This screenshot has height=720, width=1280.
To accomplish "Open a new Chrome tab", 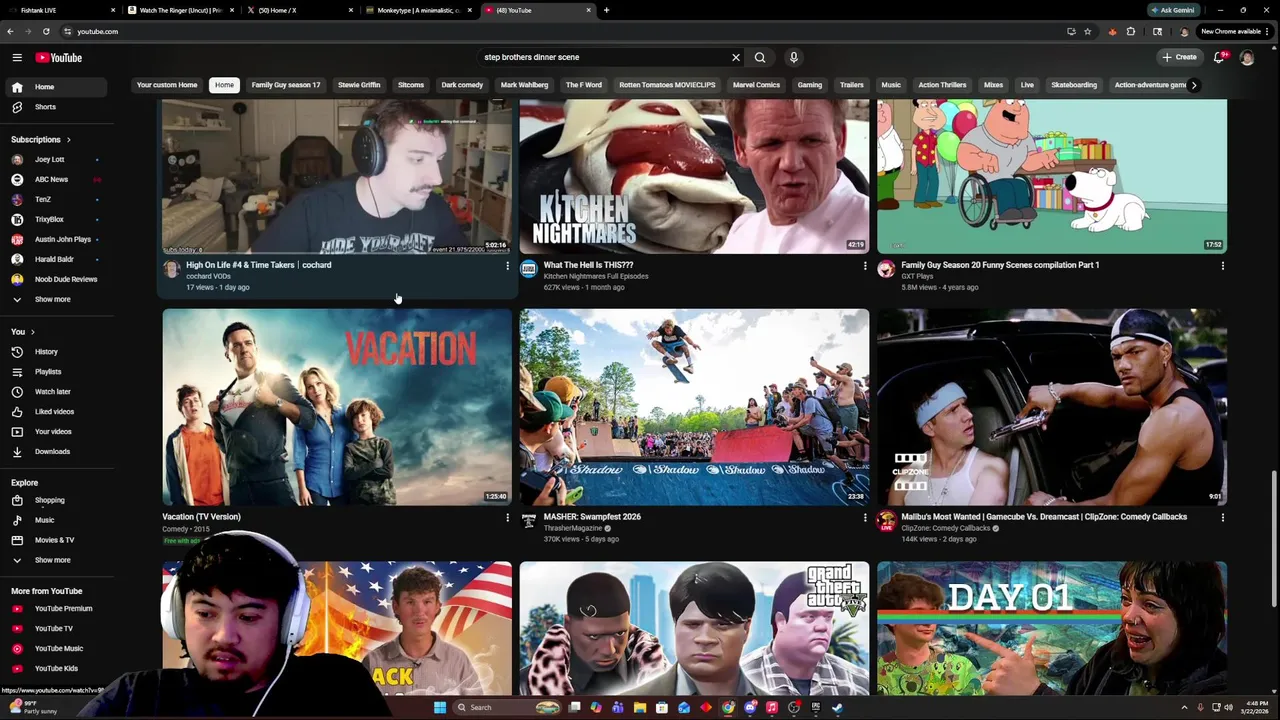I will [x=606, y=10].
